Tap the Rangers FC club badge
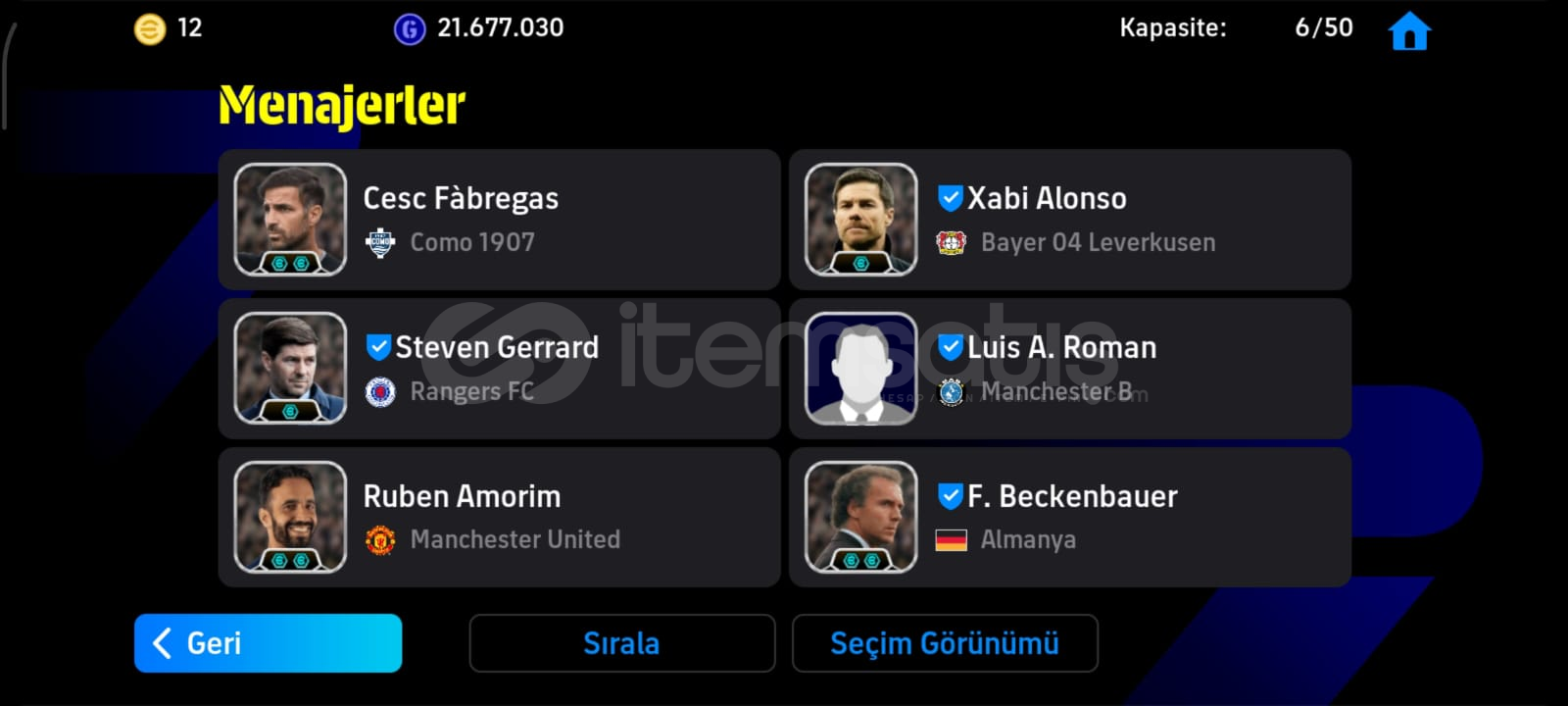The image size is (1568, 706). click(380, 392)
